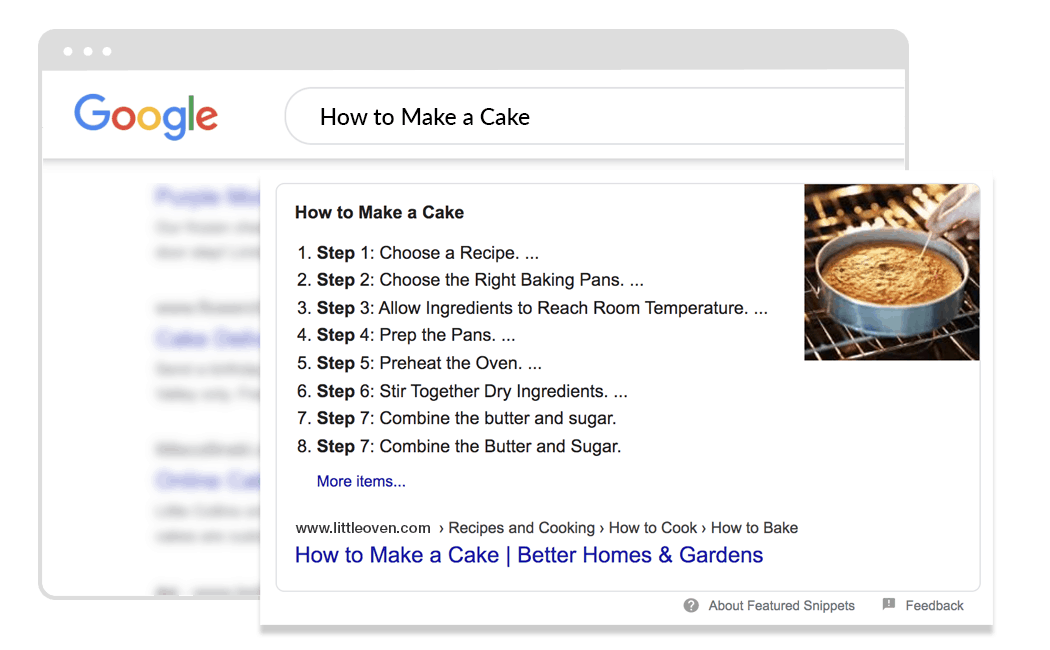This screenshot has width=1050, height=650.
Task: Click the Feedback flag icon
Action: pyautogui.click(x=889, y=604)
